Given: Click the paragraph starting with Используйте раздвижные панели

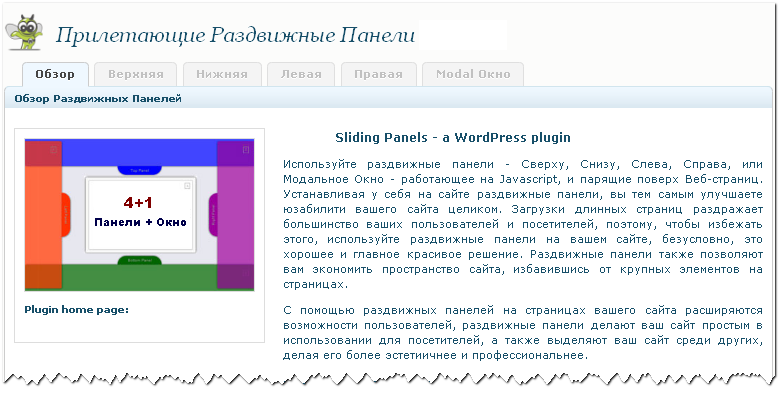Looking at the screenshot, I should (522, 224).
